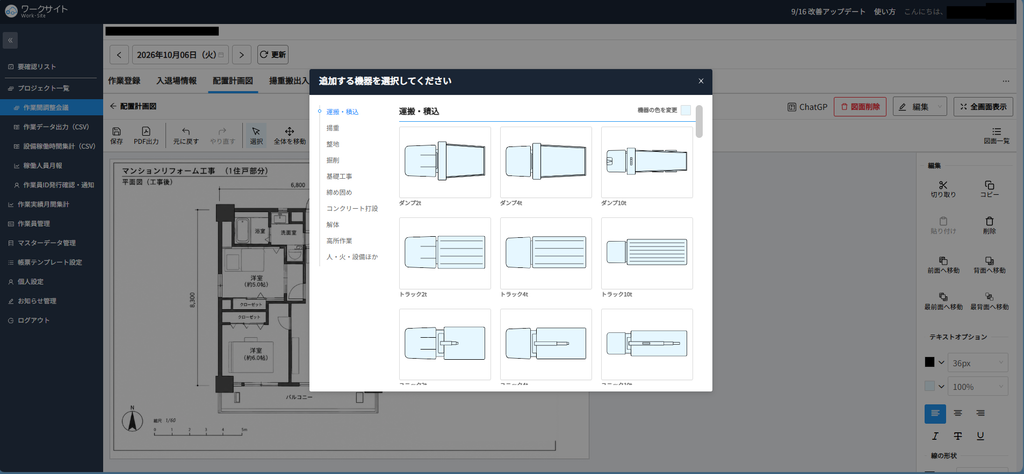Viewport: 1024px width, 474px height.
Task: Click the 元に戻す undo icon
Action: point(186,131)
